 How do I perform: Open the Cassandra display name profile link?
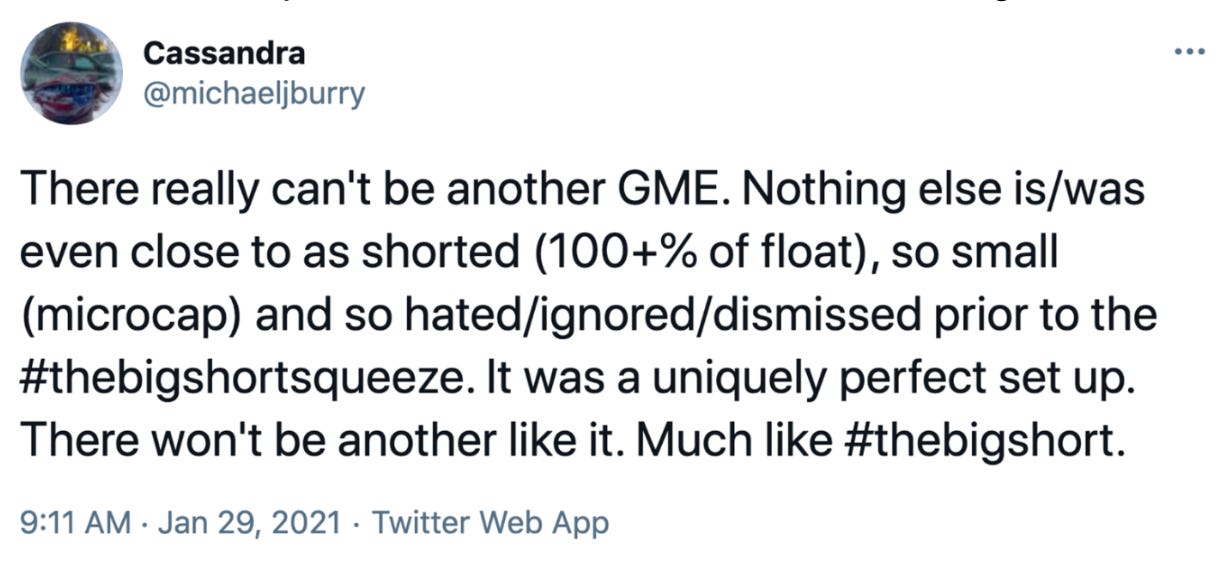(224, 52)
